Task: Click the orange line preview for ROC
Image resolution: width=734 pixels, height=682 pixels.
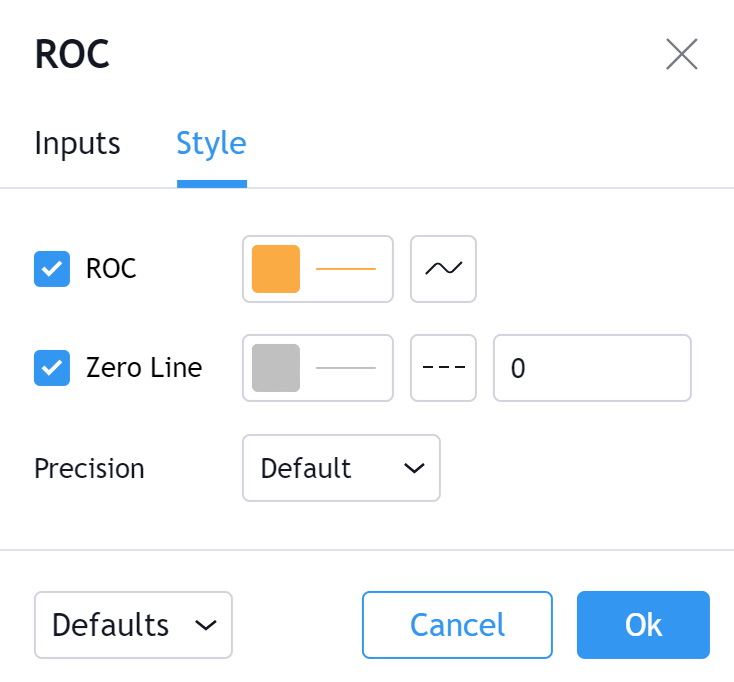Action: [346, 269]
